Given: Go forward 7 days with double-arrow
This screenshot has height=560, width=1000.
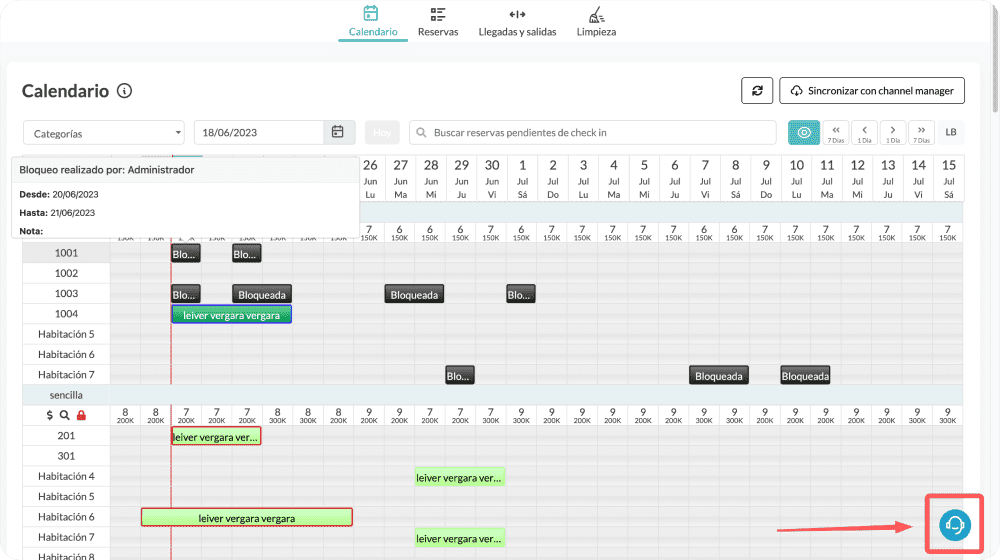Looking at the screenshot, I should pyautogui.click(x=921, y=132).
